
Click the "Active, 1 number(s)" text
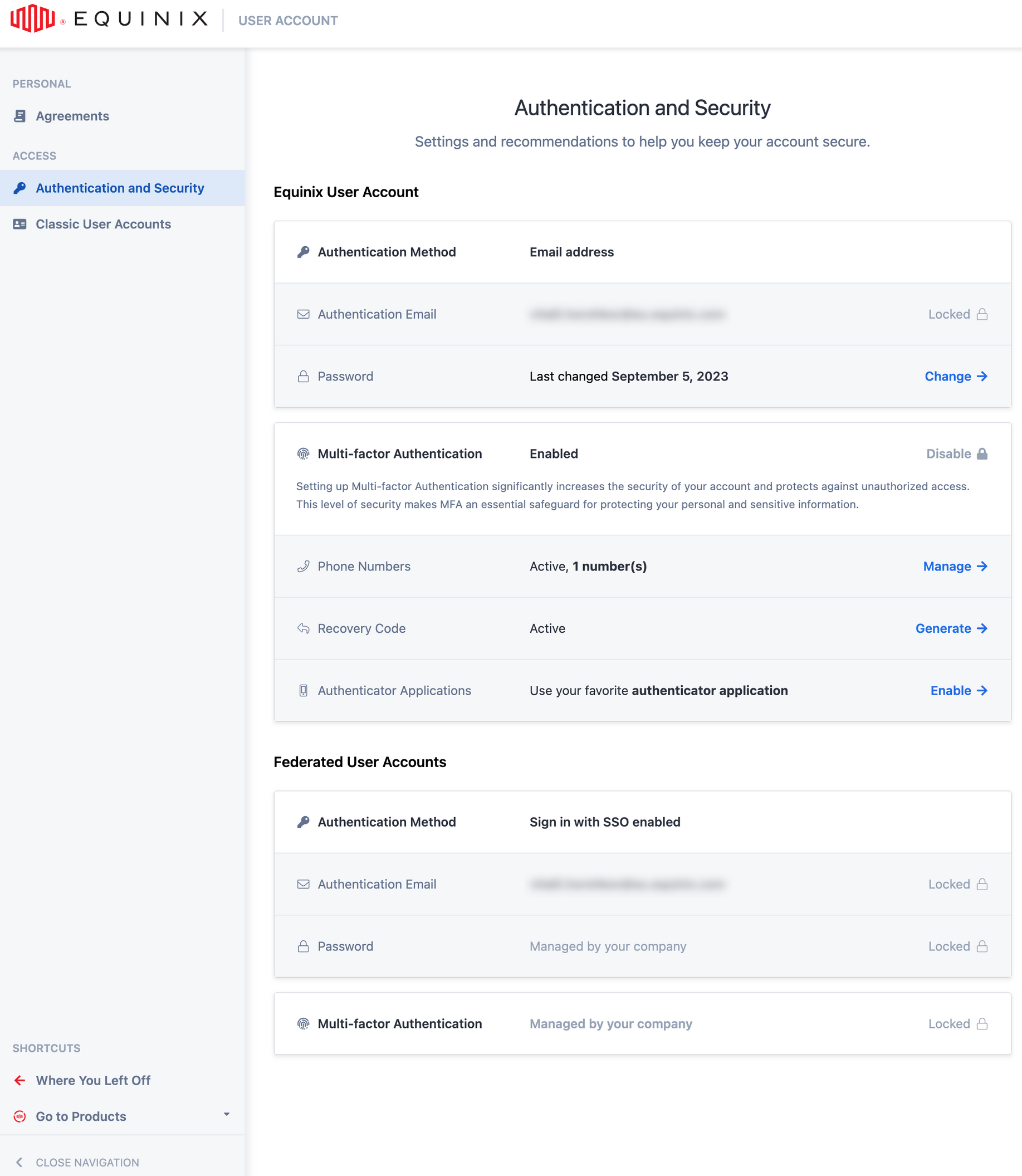coord(588,567)
